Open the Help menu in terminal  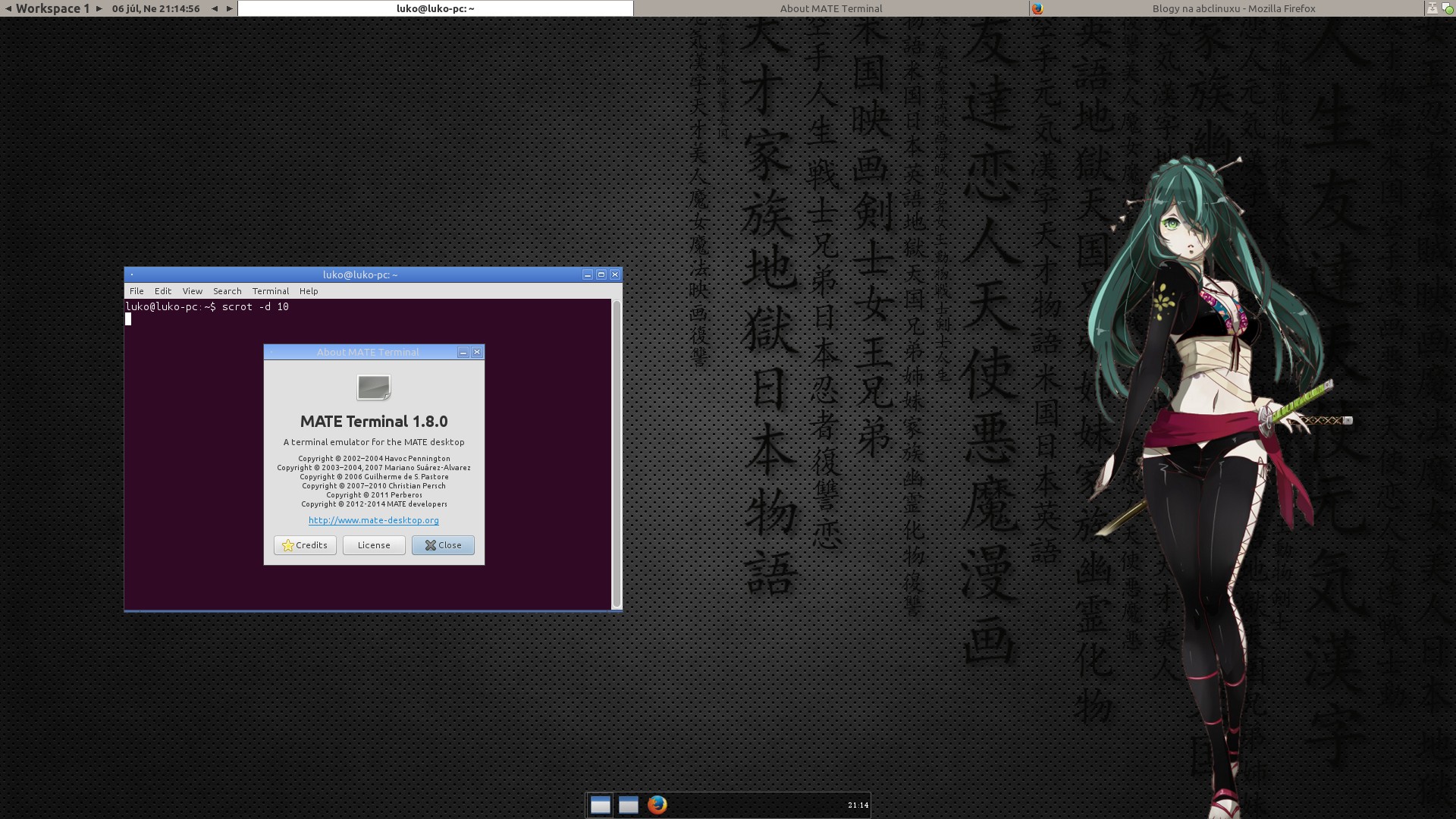coord(309,291)
